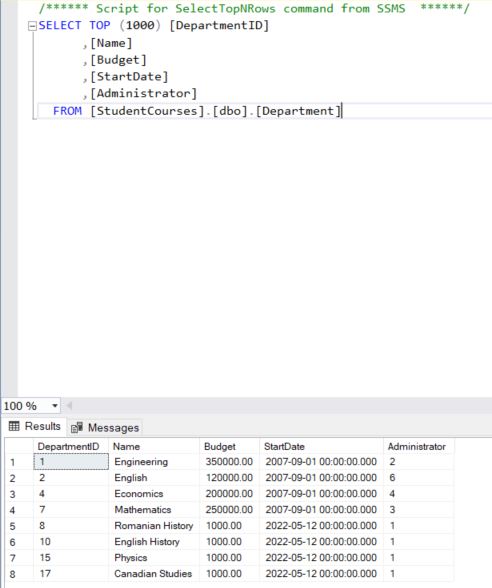Switch to the Results tab
The image size is (492, 588).
pos(35,426)
